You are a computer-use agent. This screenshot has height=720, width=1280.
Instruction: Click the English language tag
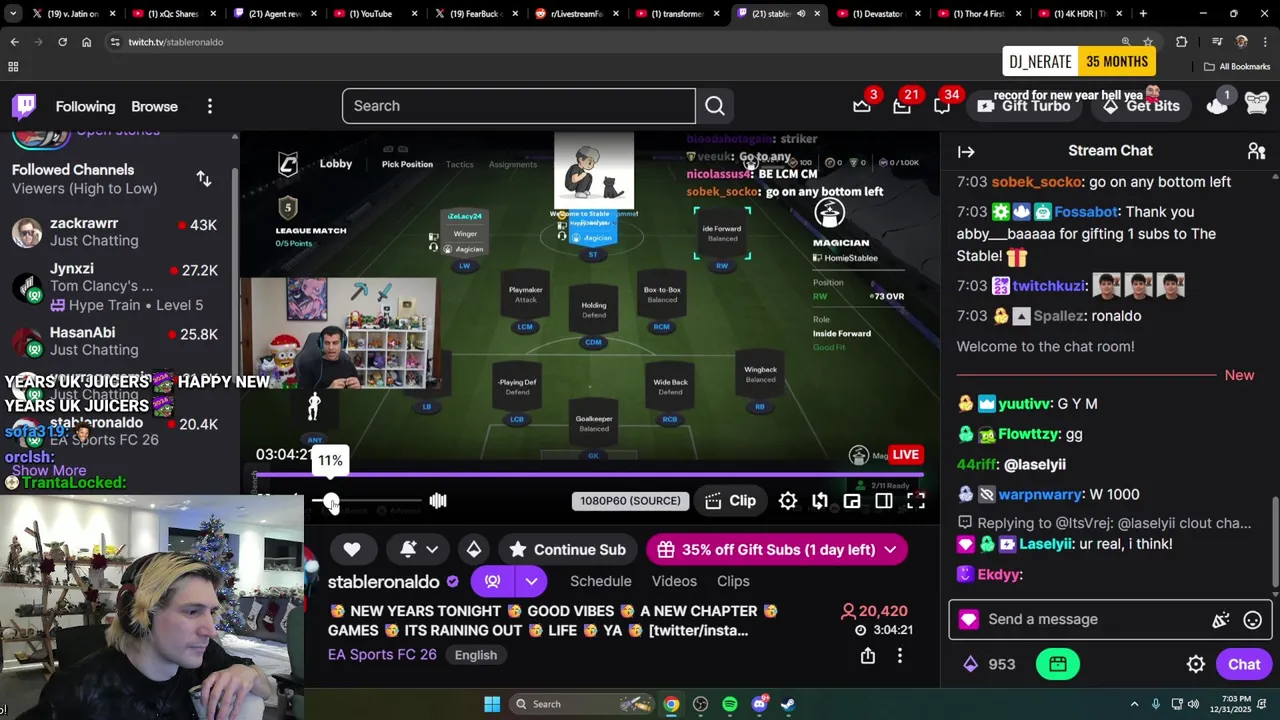(476, 655)
